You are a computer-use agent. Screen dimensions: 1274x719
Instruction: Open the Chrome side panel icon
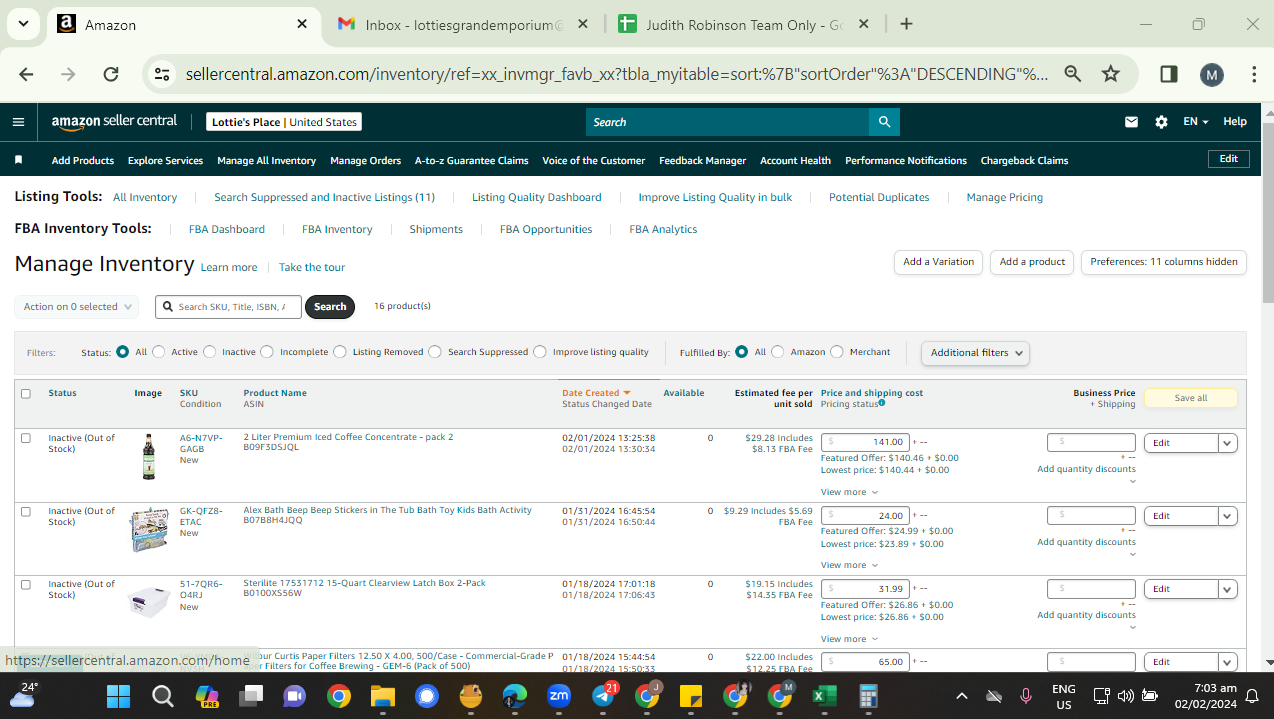click(1168, 74)
